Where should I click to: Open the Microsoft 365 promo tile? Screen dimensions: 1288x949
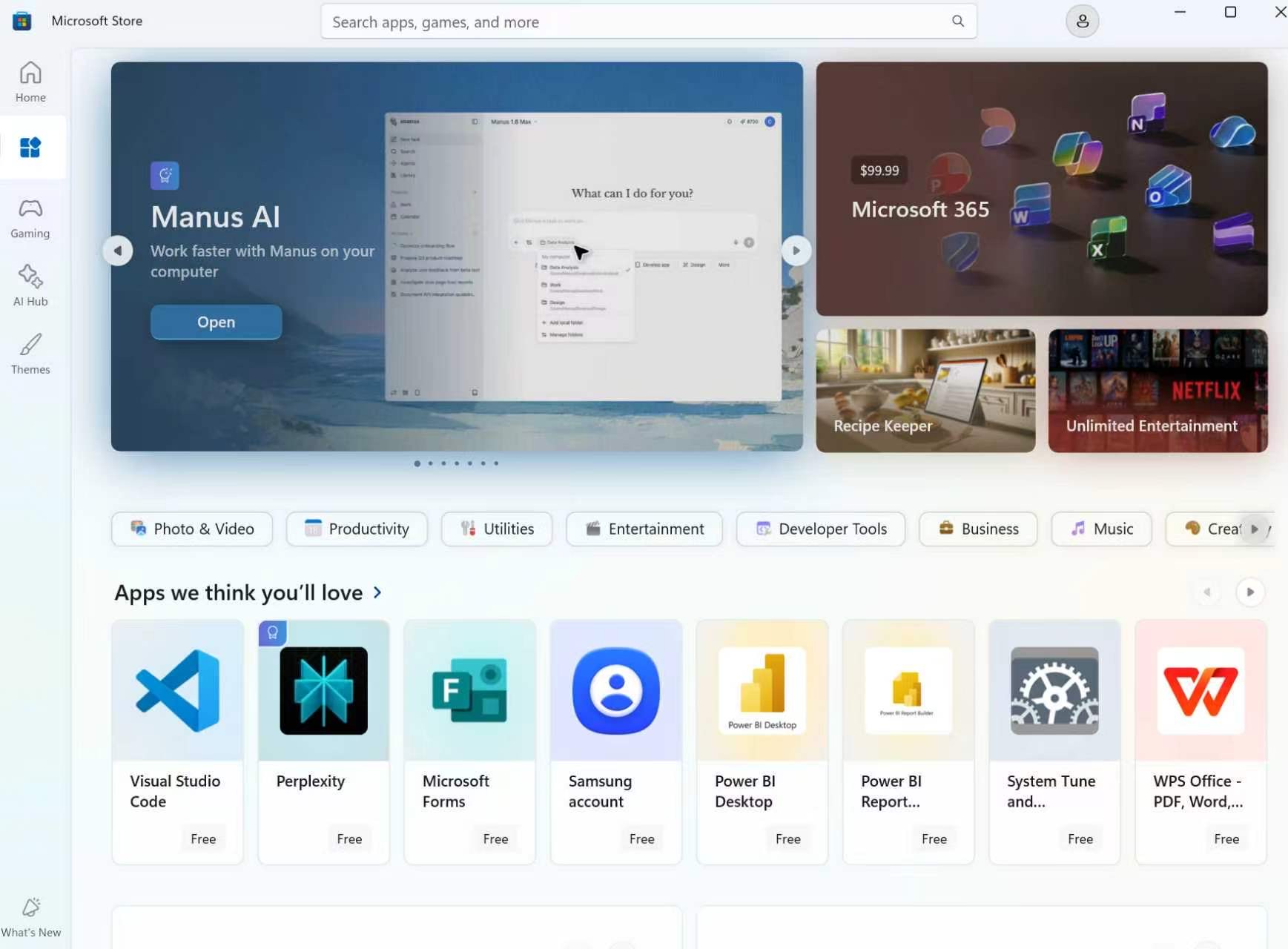pyautogui.click(x=1042, y=189)
